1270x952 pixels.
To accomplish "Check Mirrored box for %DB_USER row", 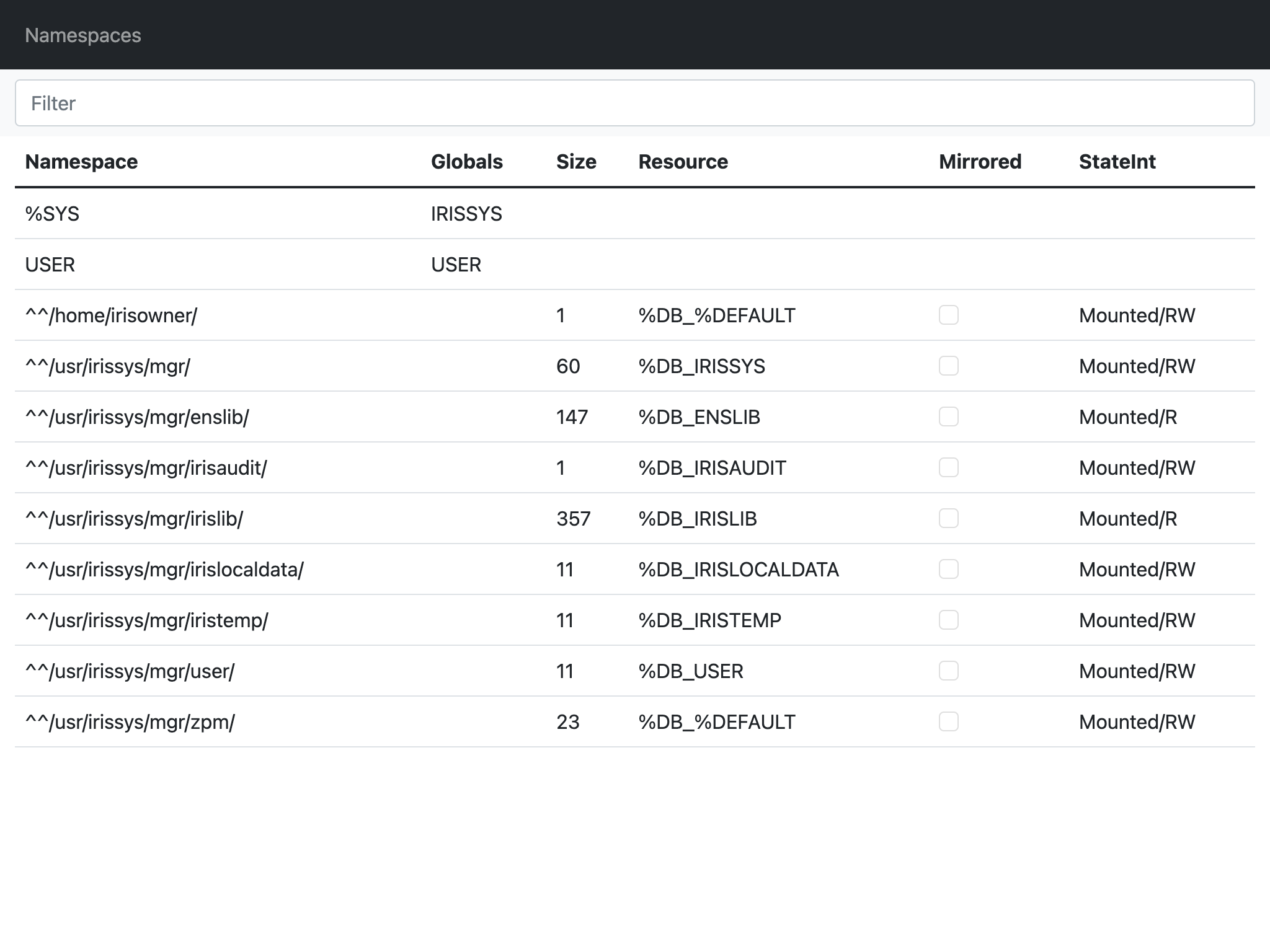I will (948, 671).
